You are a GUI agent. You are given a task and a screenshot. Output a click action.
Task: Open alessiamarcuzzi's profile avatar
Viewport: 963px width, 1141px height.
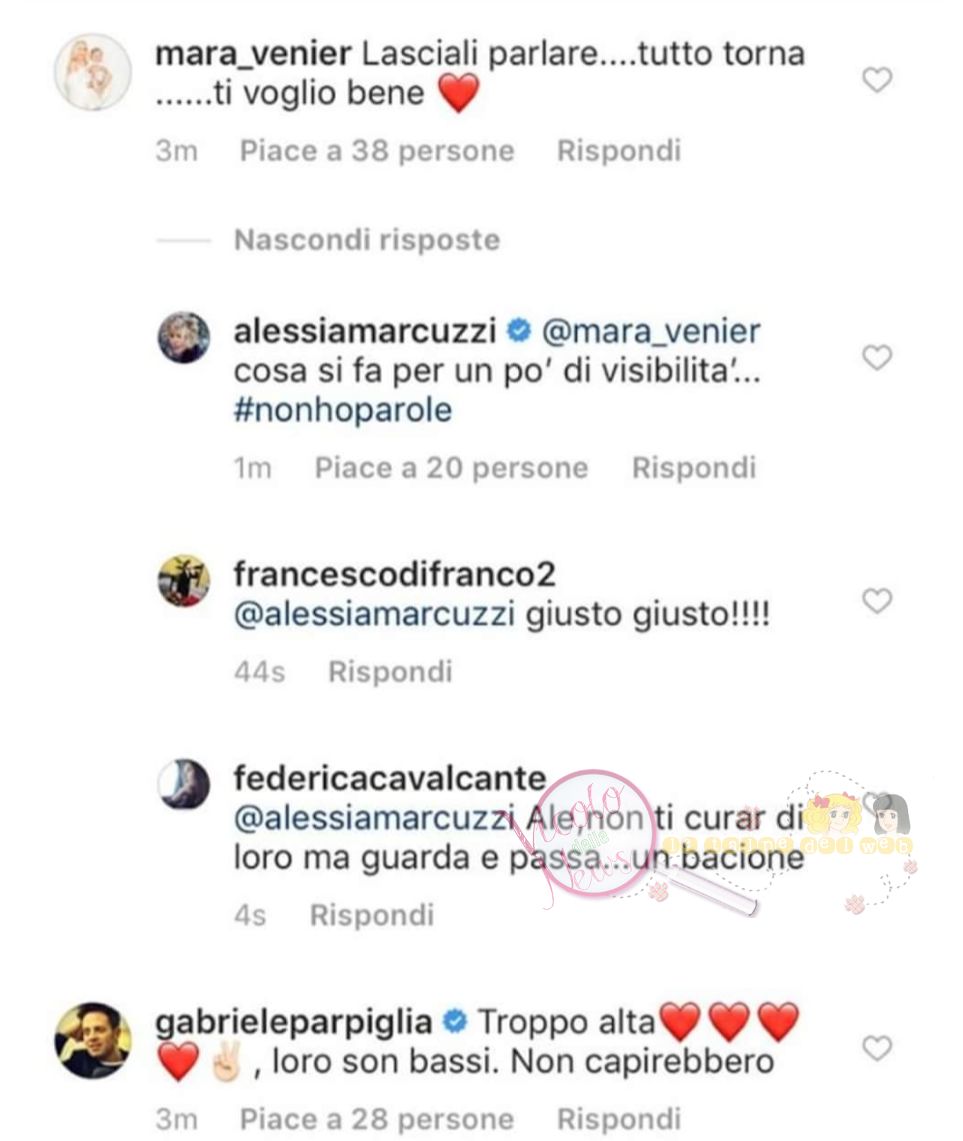(x=184, y=338)
